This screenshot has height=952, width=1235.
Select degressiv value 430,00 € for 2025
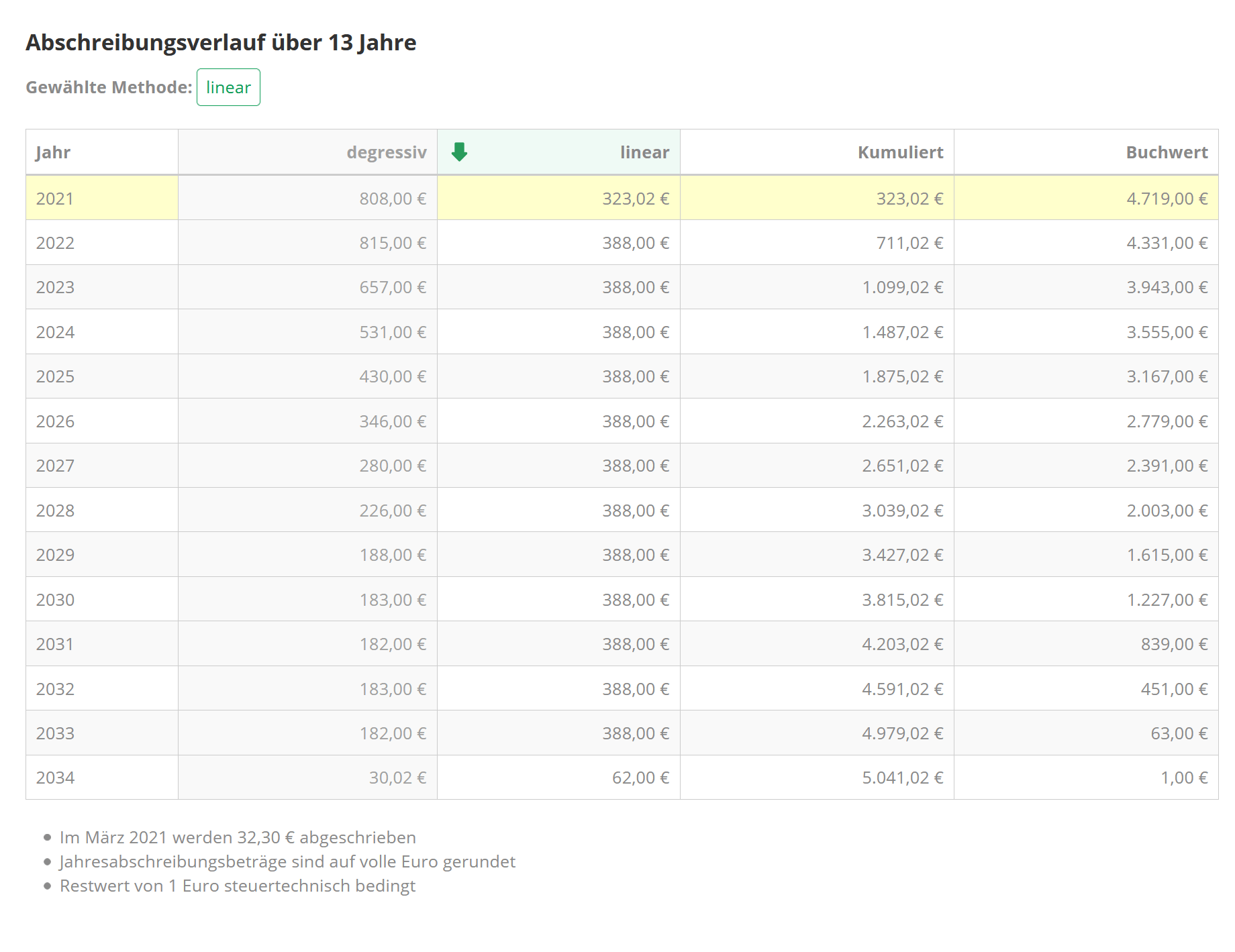point(392,376)
